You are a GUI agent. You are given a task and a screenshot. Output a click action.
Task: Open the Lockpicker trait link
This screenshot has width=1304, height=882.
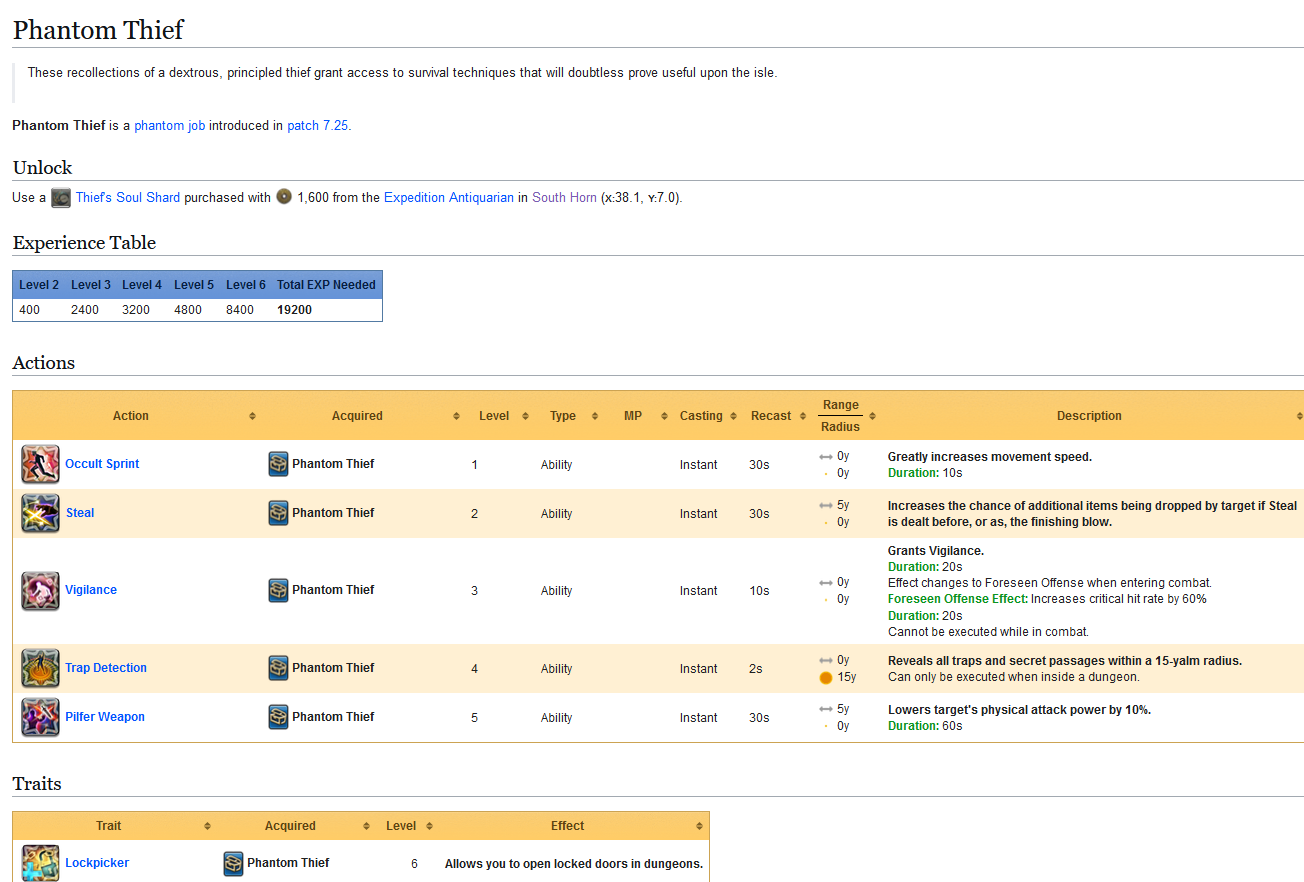click(97, 863)
